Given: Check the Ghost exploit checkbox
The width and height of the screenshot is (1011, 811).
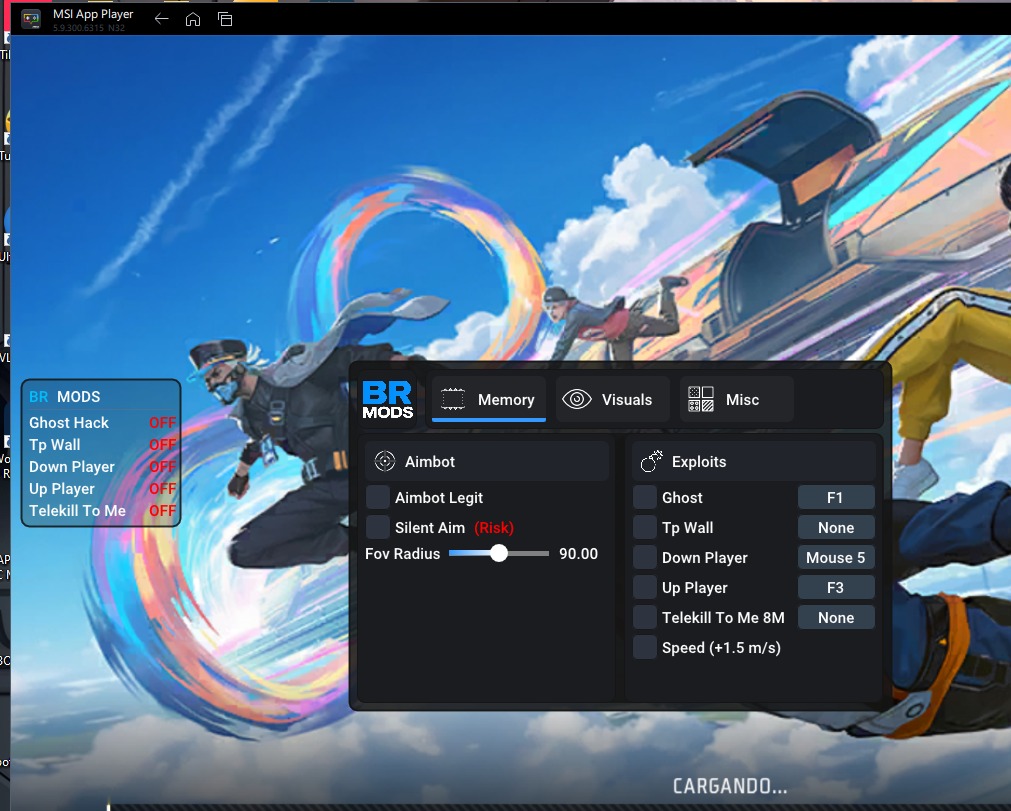Looking at the screenshot, I should click(x=645, y=497).
